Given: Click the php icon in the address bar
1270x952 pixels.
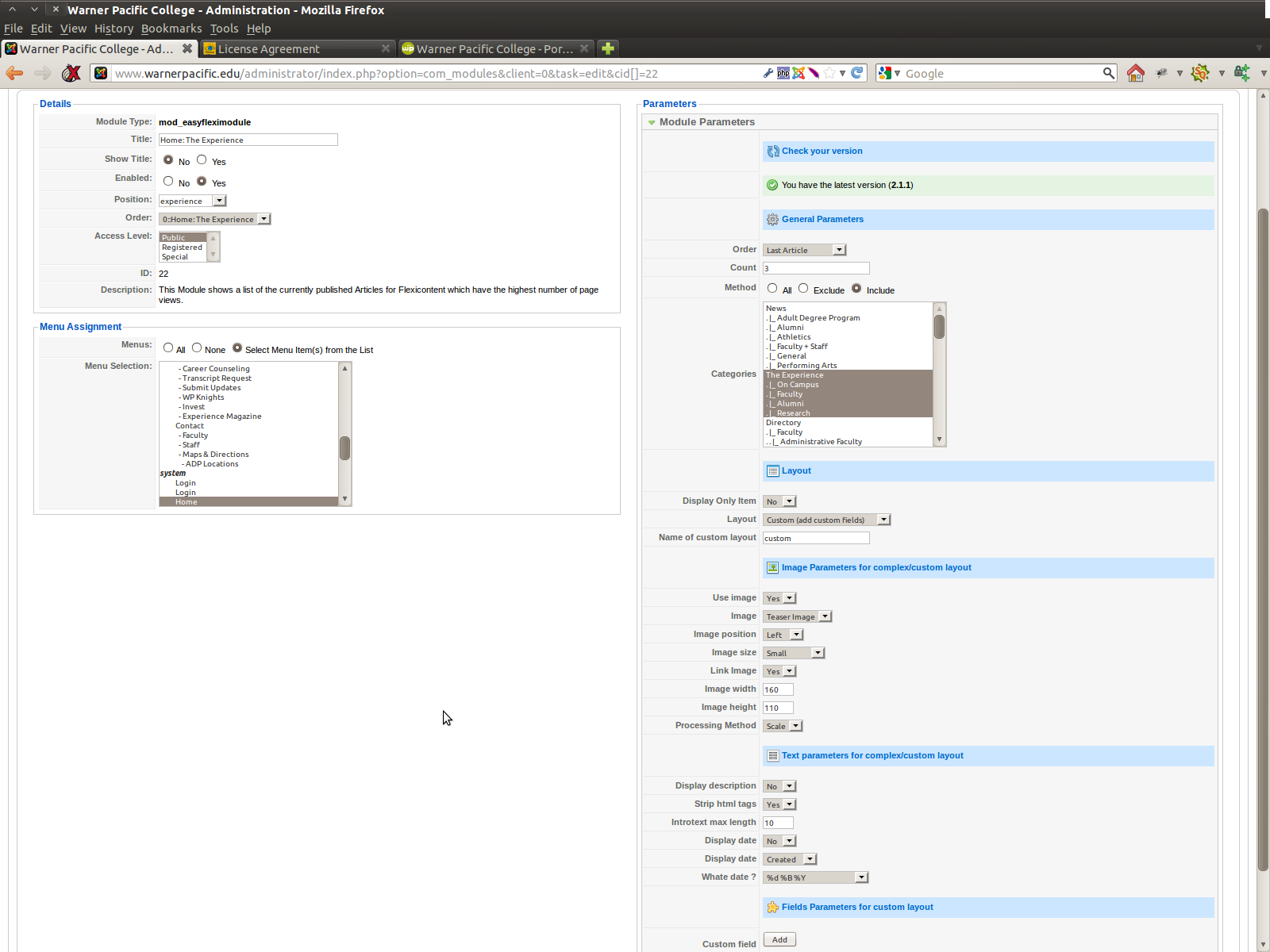Looking at the screenshot, I should (783, 73).
